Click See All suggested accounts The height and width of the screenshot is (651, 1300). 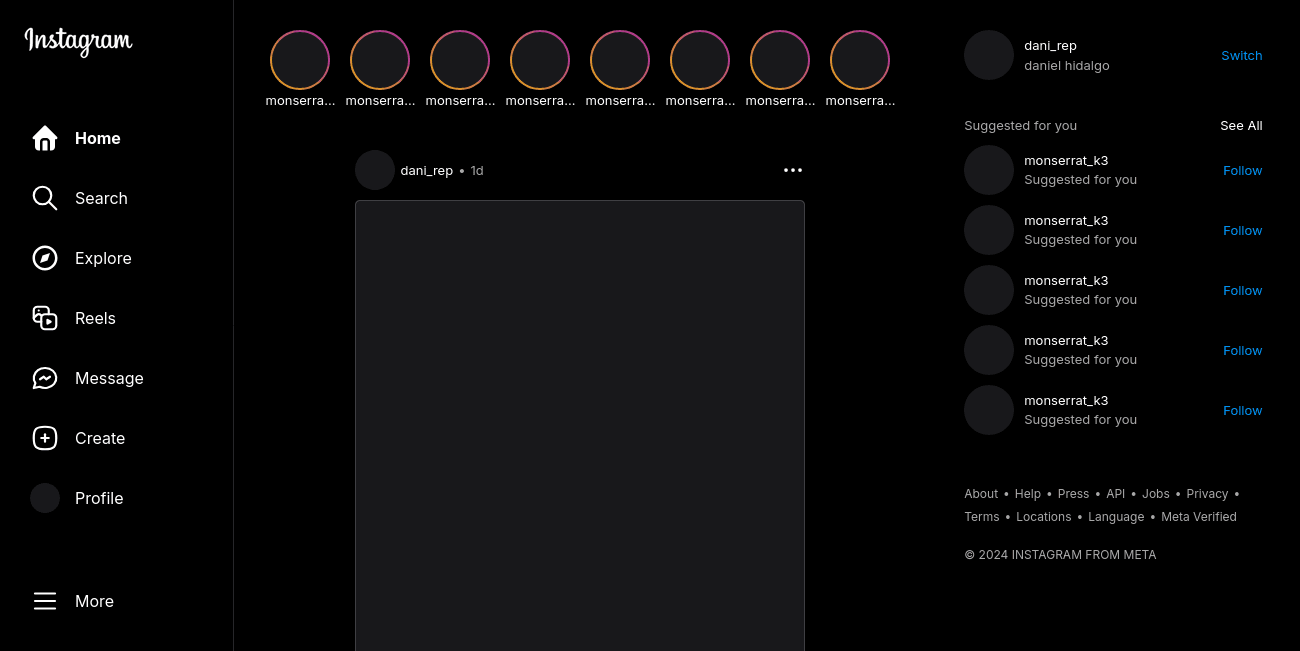tap(1241, 125)
